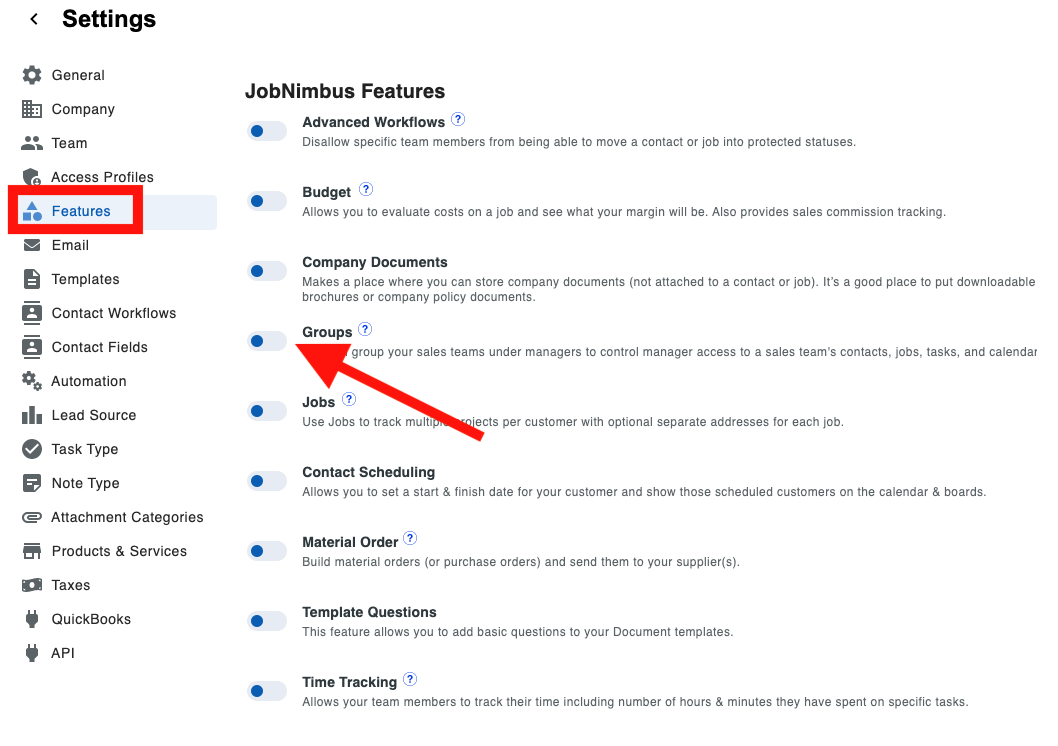Viewport: 1058px width, 746px height.
Task: Toggle the Budget feature switch
Action: 267,201
